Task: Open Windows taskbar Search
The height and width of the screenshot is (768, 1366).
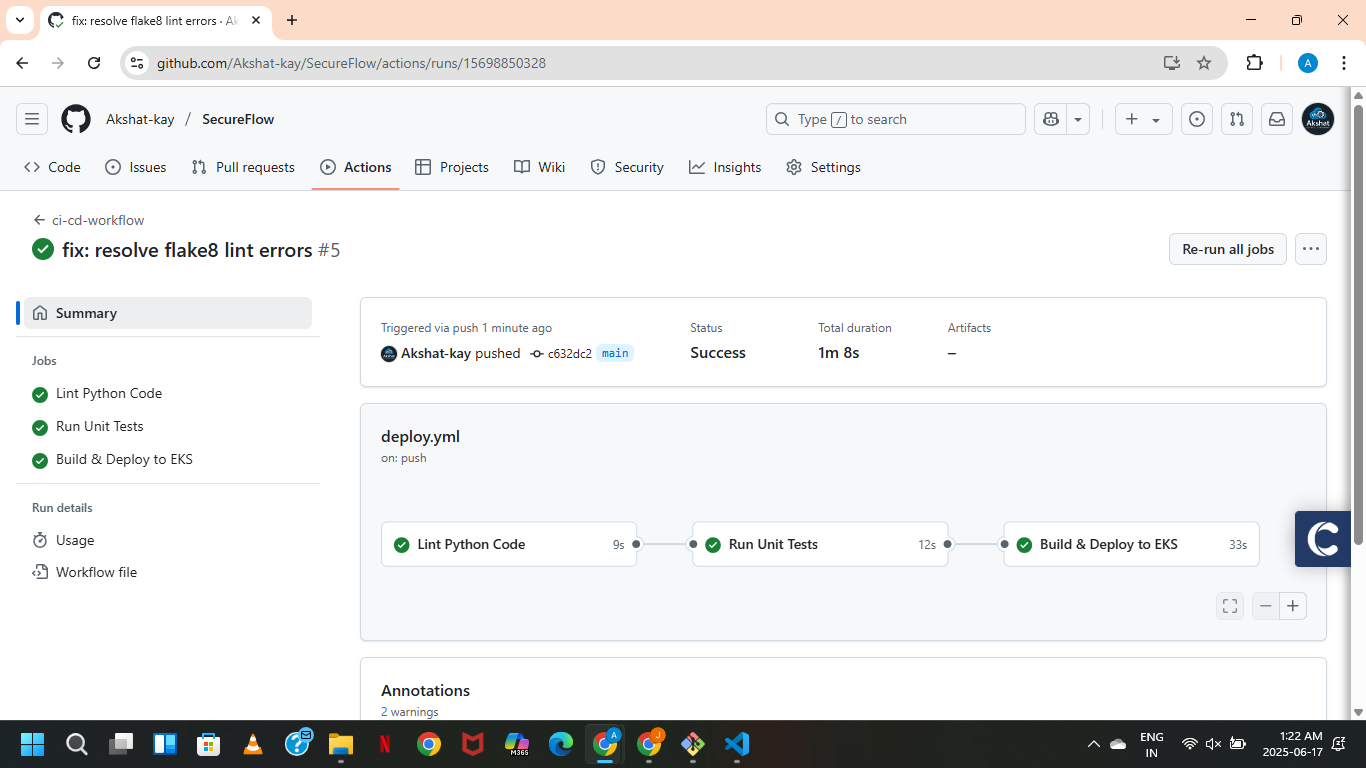Action: [x=77, y=744]
